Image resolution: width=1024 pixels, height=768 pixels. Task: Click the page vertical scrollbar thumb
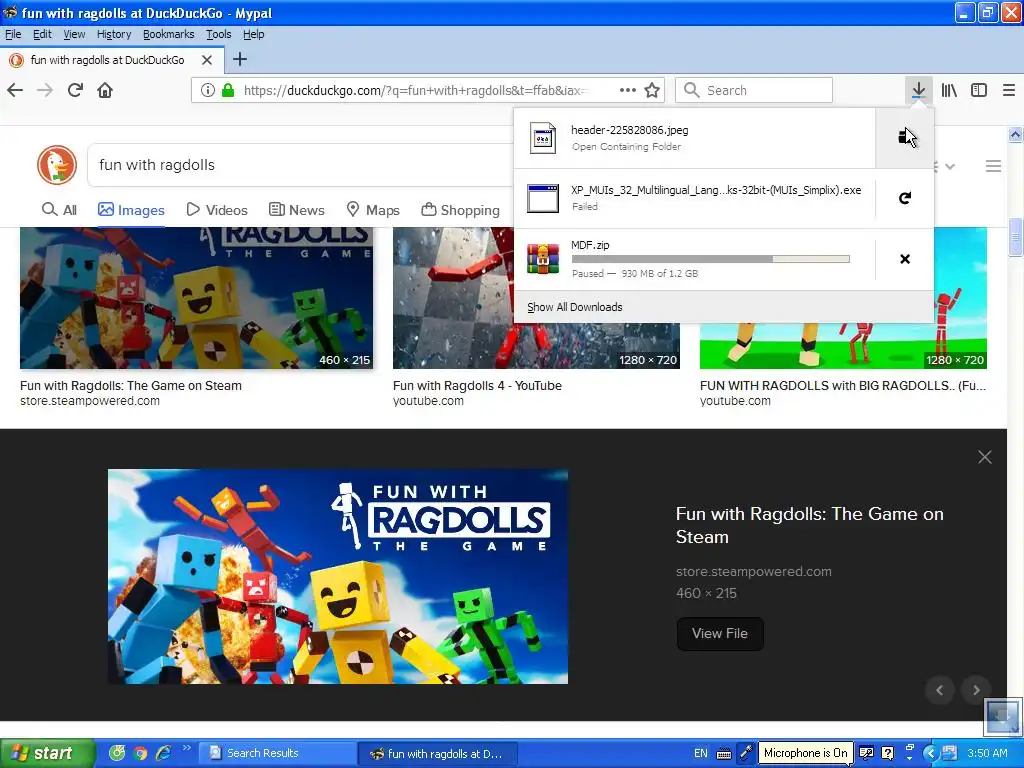[1015, 238]
